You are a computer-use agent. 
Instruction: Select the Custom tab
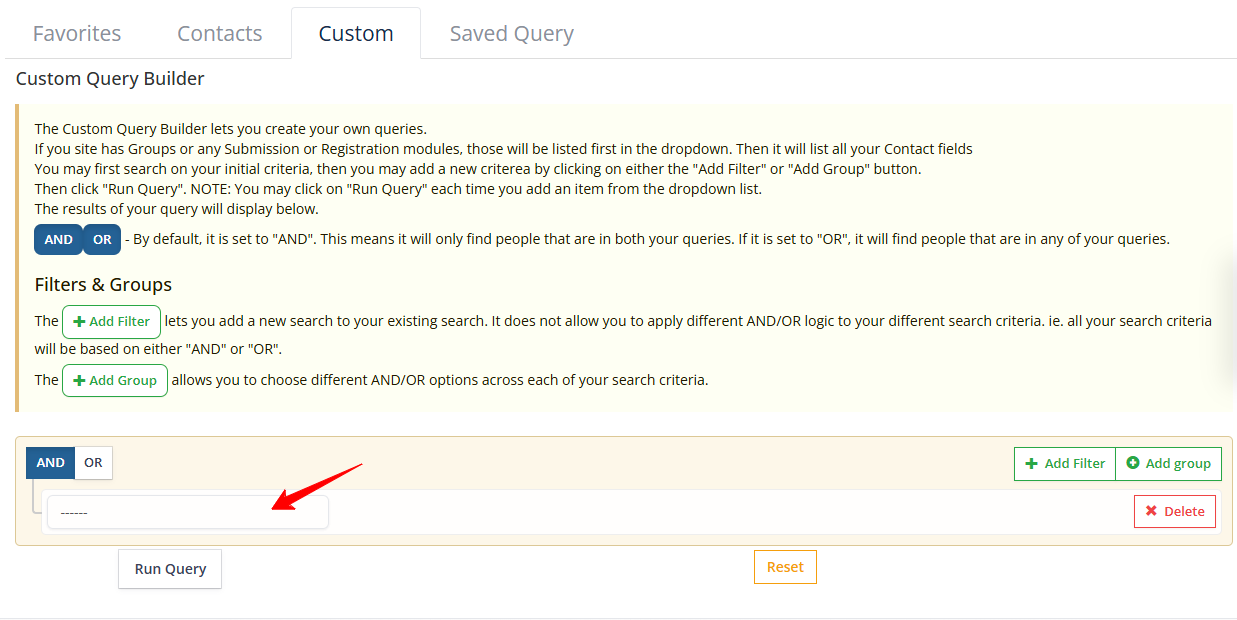pyautogui.click(x=355, y=34)
